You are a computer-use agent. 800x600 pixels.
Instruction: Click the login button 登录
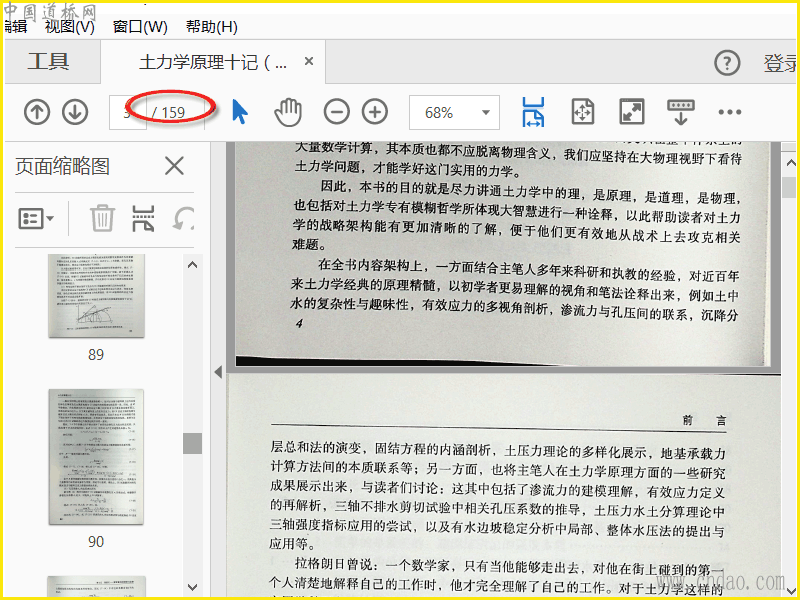[781, 63]
